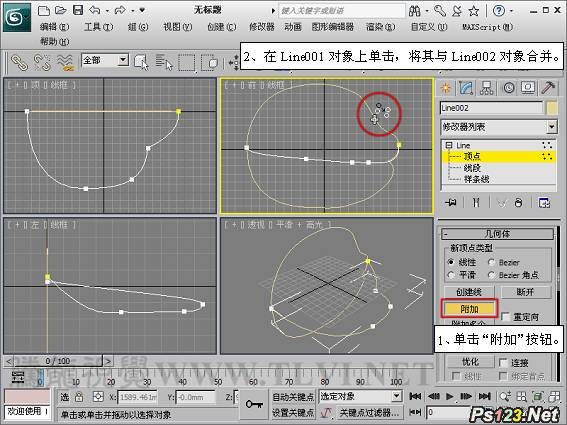
Task: Select the Bezier vertex type radio button
Action: click(x=491, y=262)
